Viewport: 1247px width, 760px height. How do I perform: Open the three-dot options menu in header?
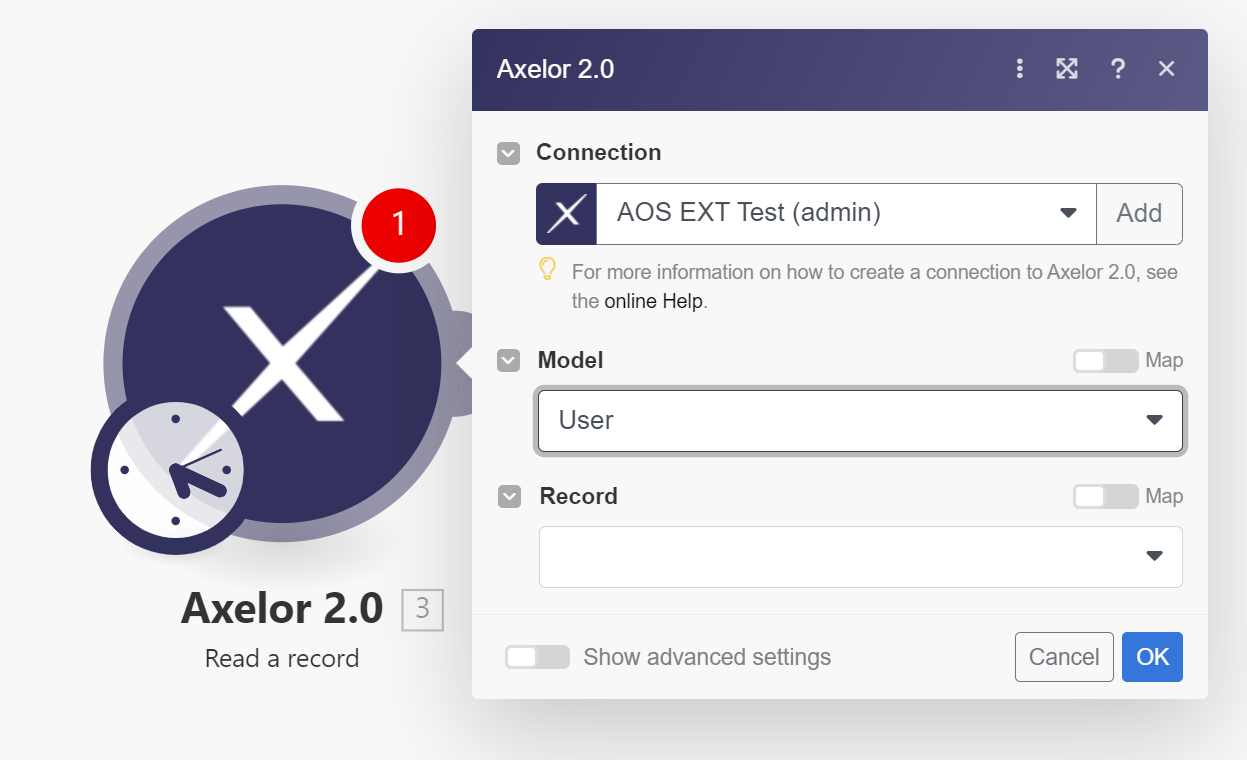[1019, 69]
